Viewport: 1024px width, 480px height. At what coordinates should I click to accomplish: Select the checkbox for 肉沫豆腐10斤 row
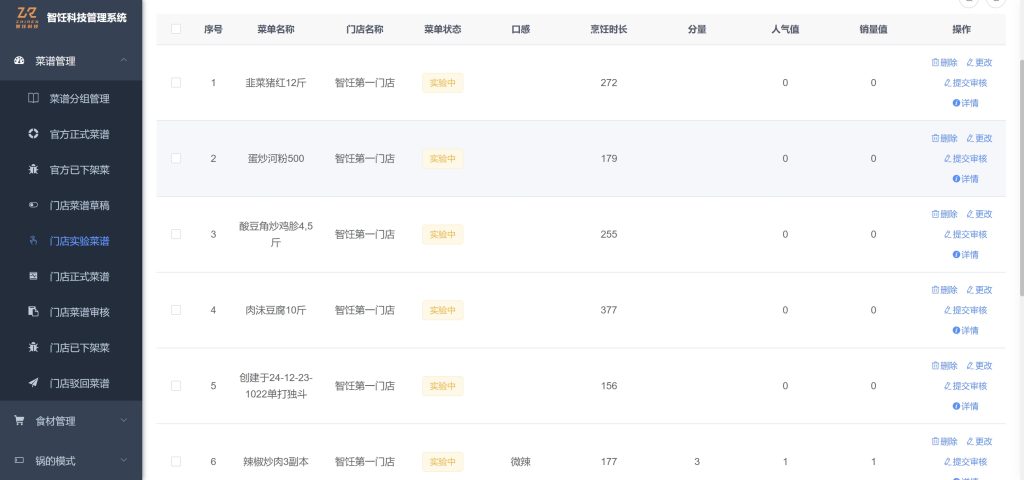pos(176,310)
